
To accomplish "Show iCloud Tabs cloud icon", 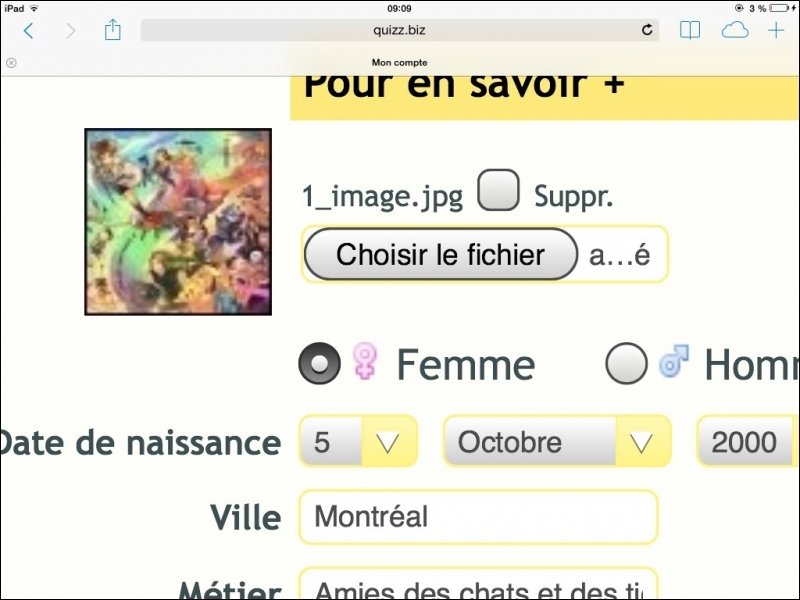I will 735,31.
